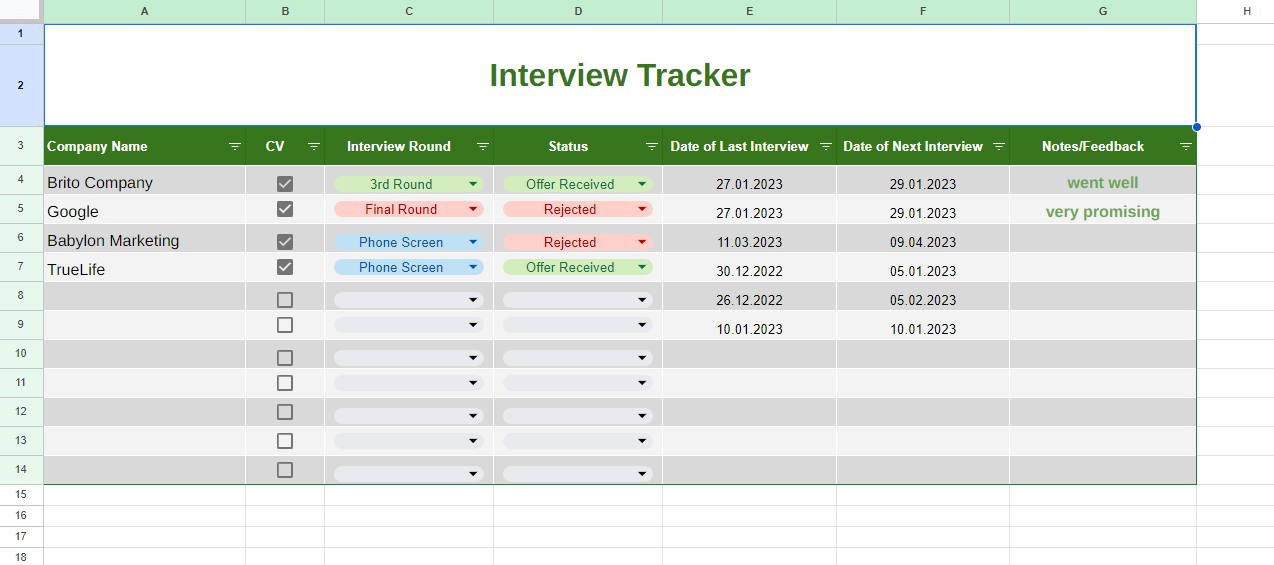Select next interview date 05.02.2023
Image resolution: width=1274 pixels, height=565 pixels.
(923, 296)
